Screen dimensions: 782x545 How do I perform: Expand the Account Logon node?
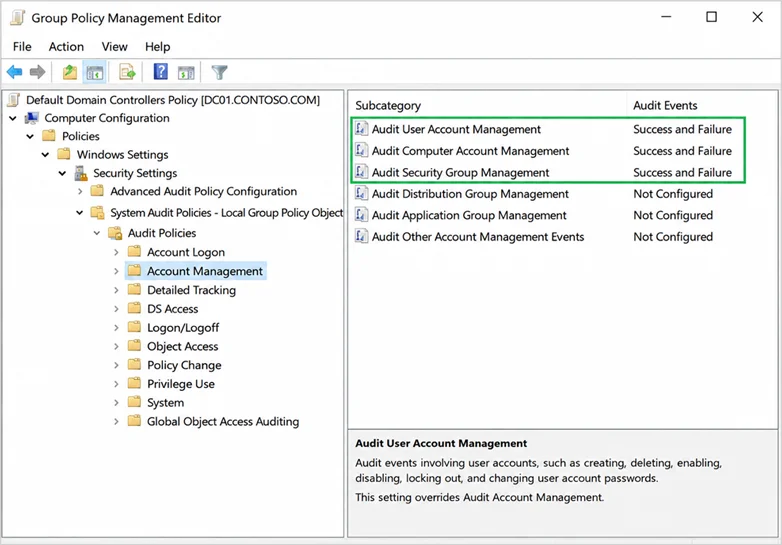point(116,252)
